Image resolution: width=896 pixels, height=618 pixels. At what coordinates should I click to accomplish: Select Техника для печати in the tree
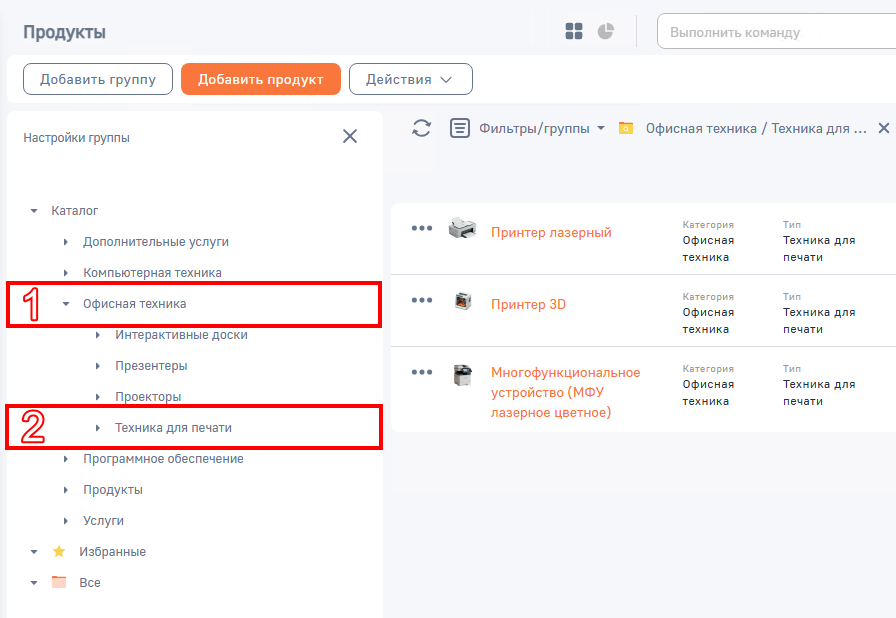click(173, 428)
